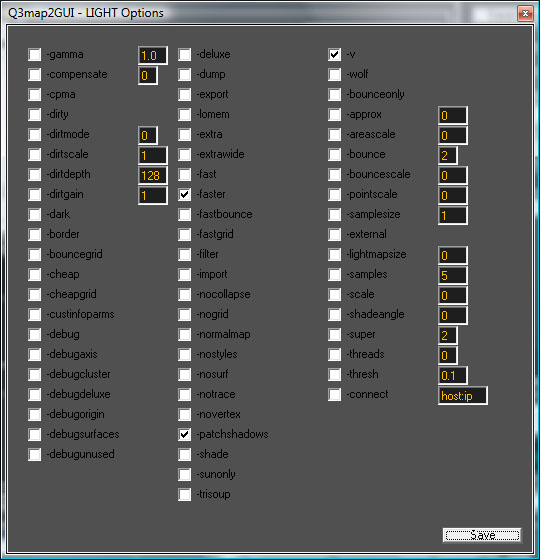Check the -lomem checkbox

tap(185, 115)
